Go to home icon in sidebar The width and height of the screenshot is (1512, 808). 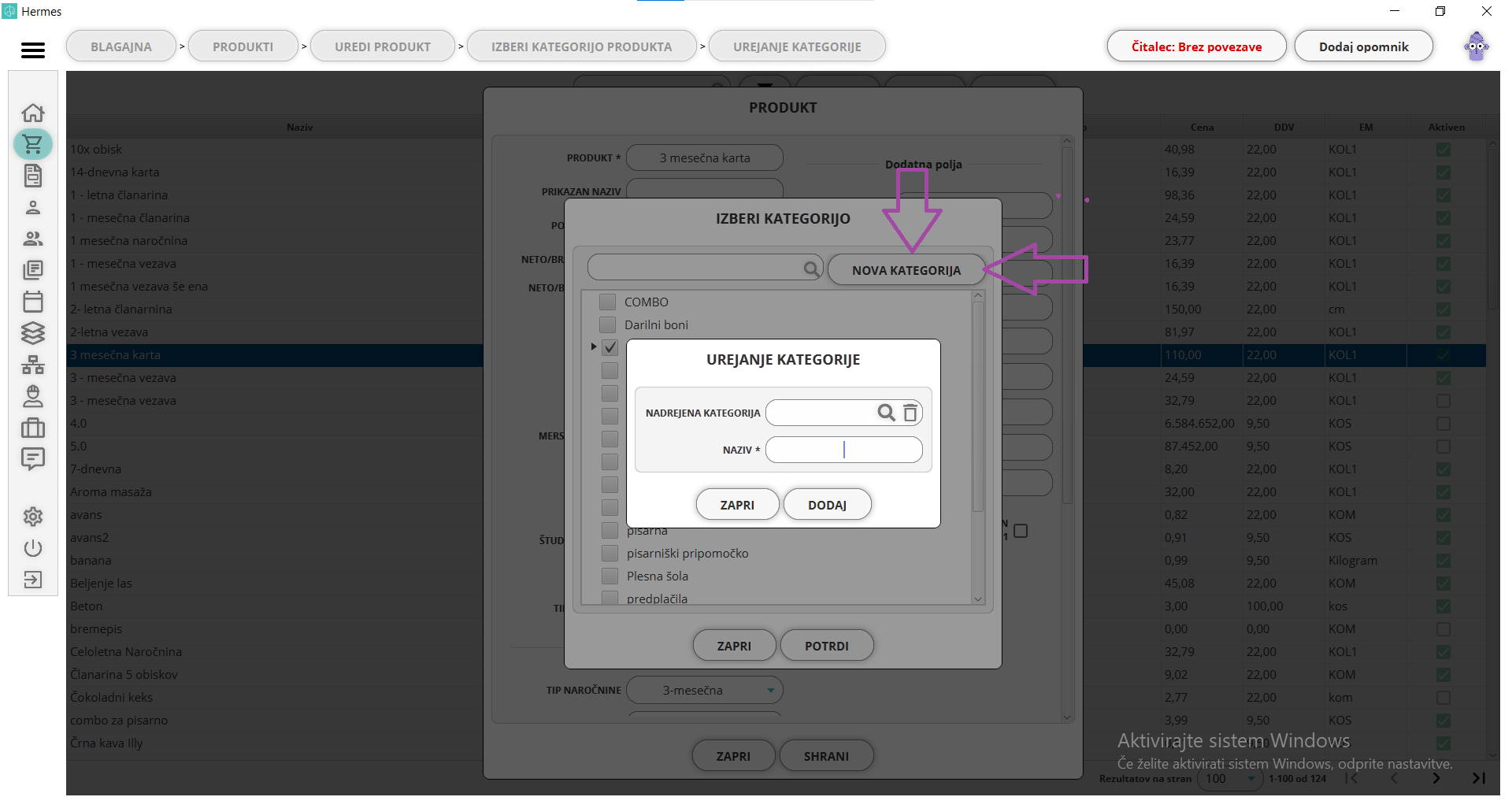point(33,113)
